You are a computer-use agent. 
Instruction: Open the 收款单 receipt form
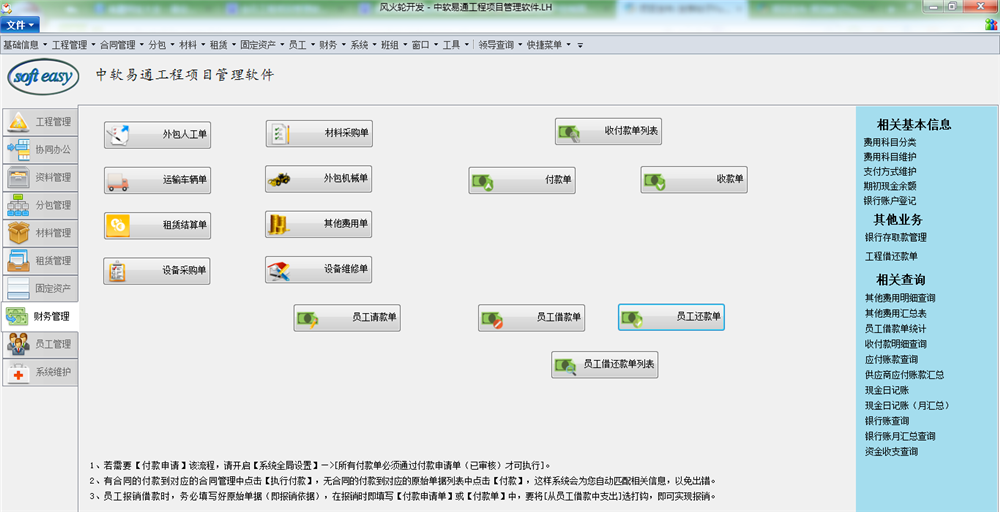tap(694, 180)
